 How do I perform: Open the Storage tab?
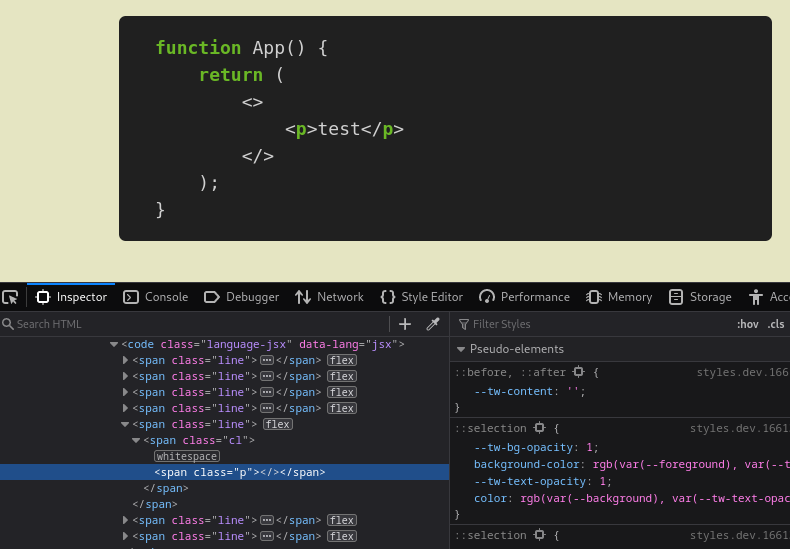(x=700, y=297)
